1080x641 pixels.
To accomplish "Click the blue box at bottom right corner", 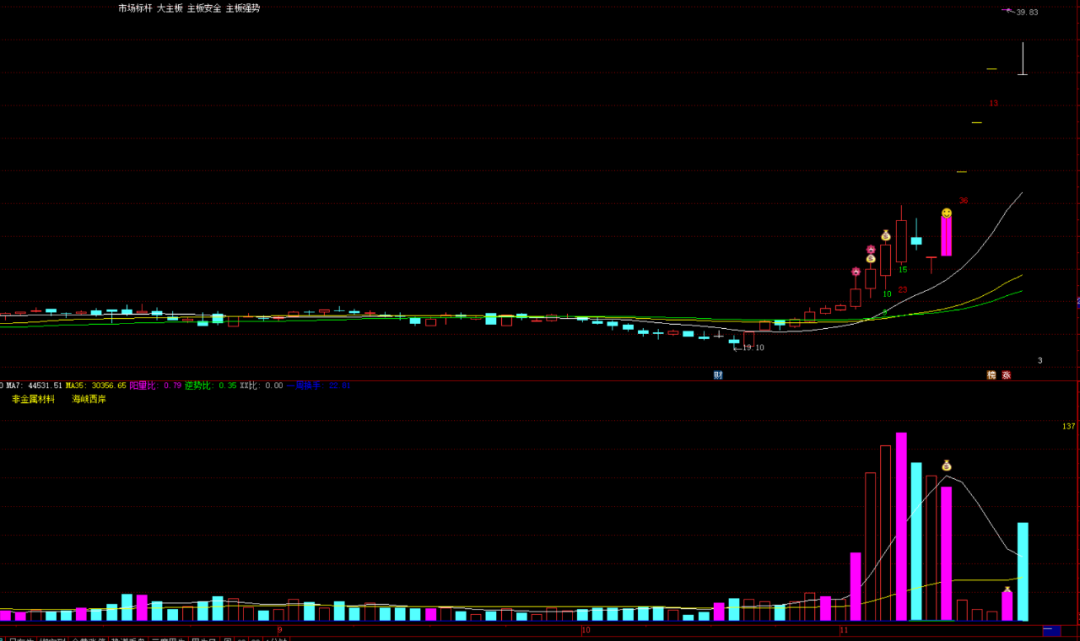I will click(1052, 631).
